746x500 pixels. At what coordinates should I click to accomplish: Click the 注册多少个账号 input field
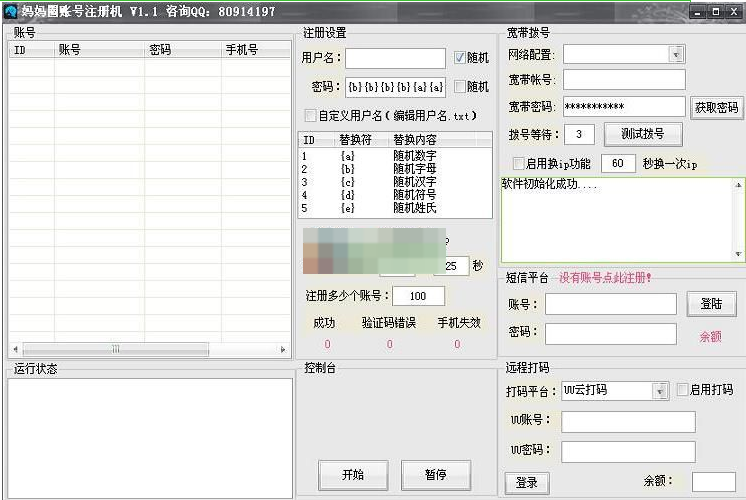tap(418, 296)
